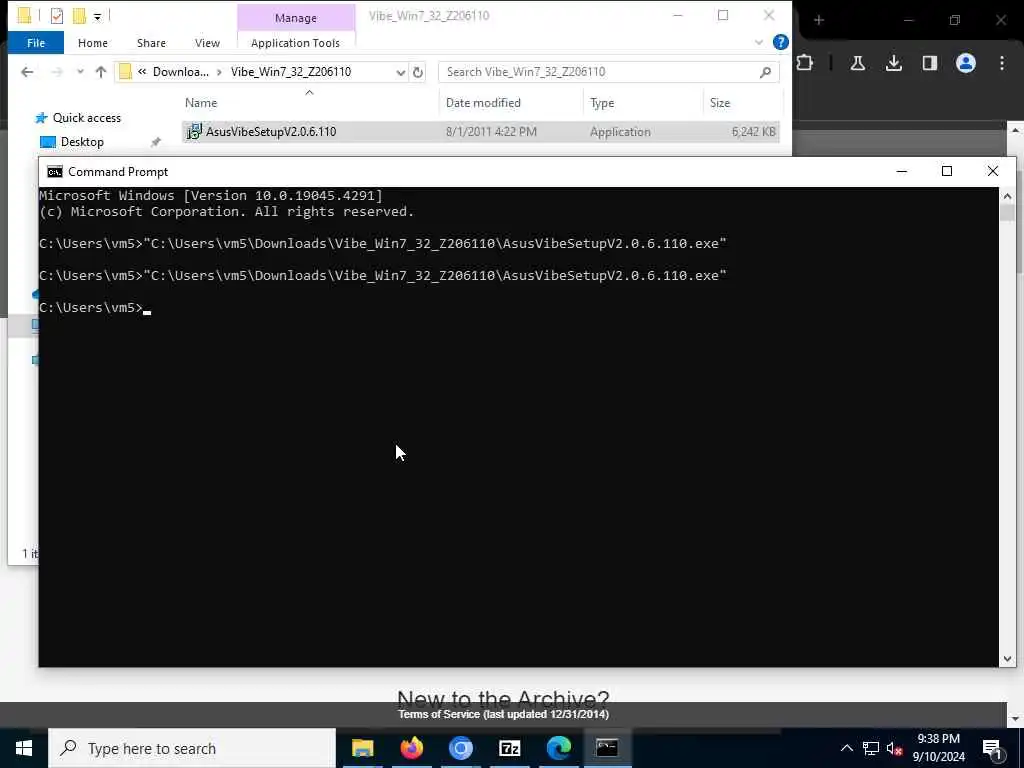This screenshot has height=768, width=1024.
Task: Expand the Explorer ribbon chevron
Action: pos(759,42)
